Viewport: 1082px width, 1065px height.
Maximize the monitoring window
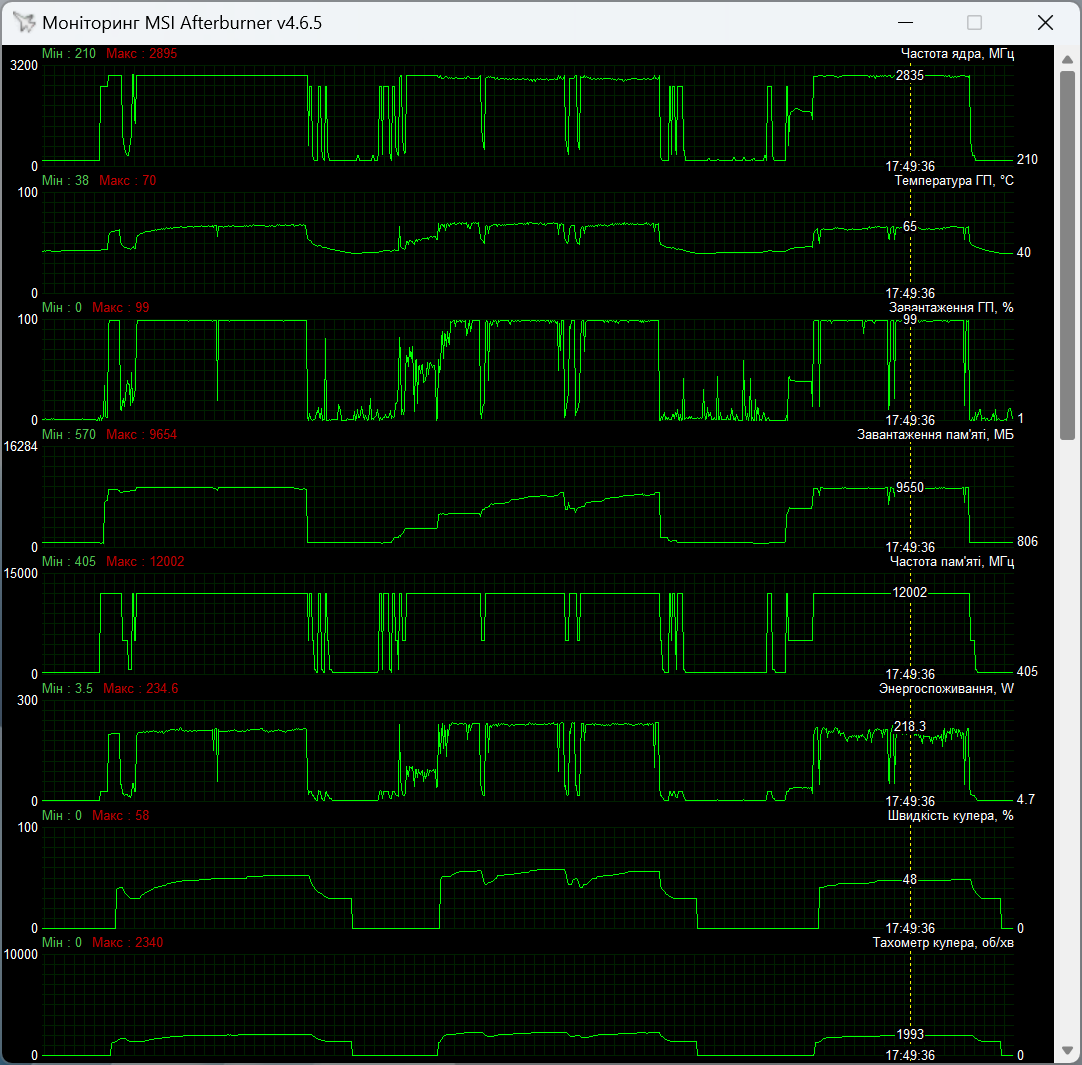pyautogui.click(x=974, y=23)
